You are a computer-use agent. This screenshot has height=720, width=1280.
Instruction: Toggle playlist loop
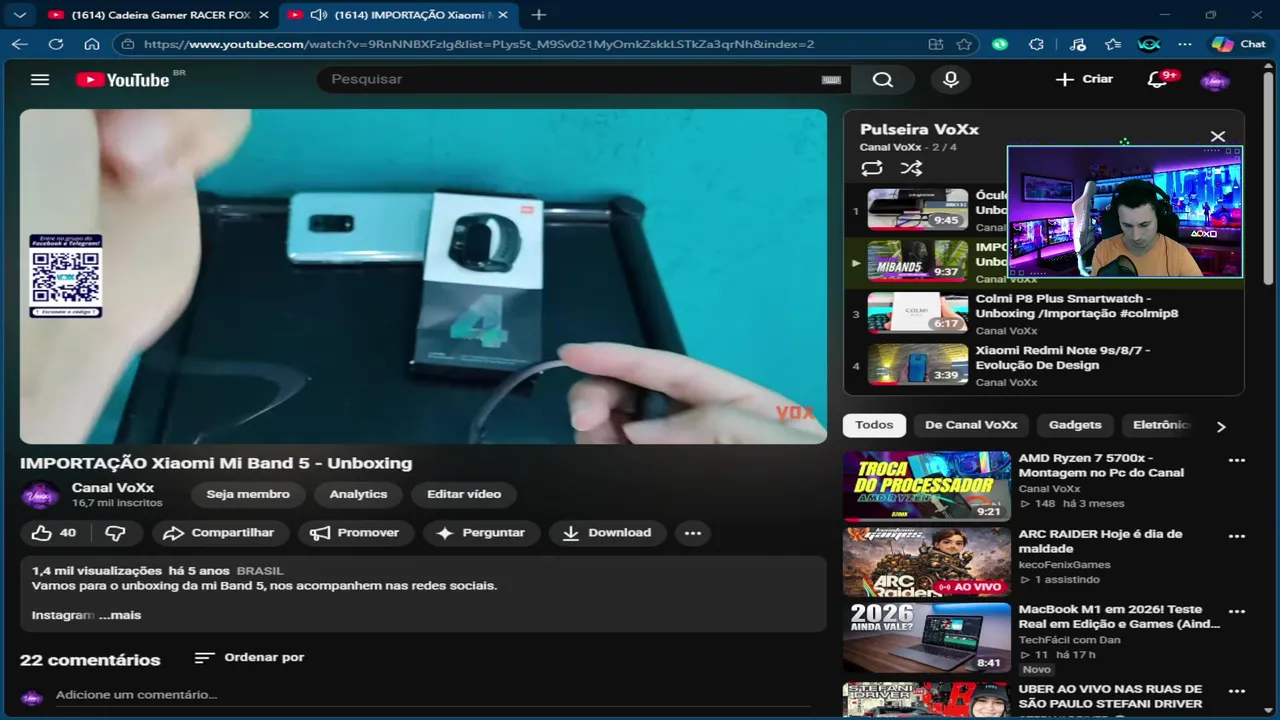[x=872, y=168]
